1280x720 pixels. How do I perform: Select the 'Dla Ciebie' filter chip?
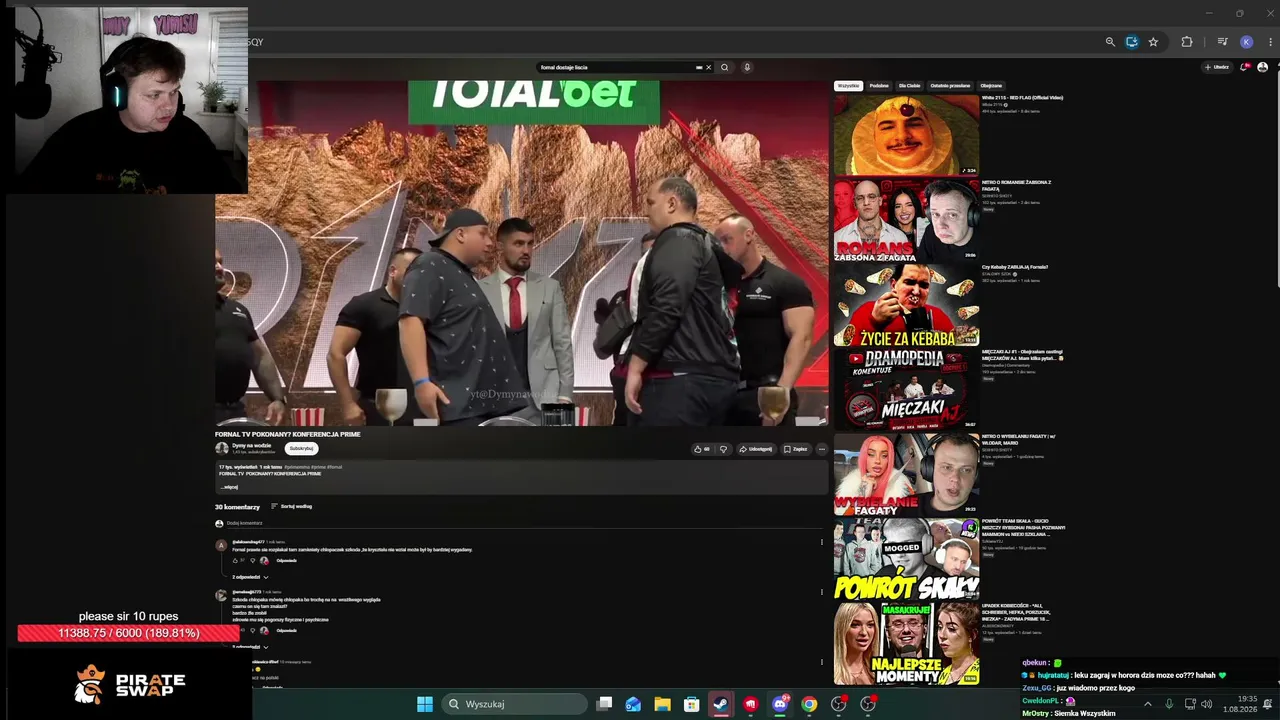click(909, 86)
